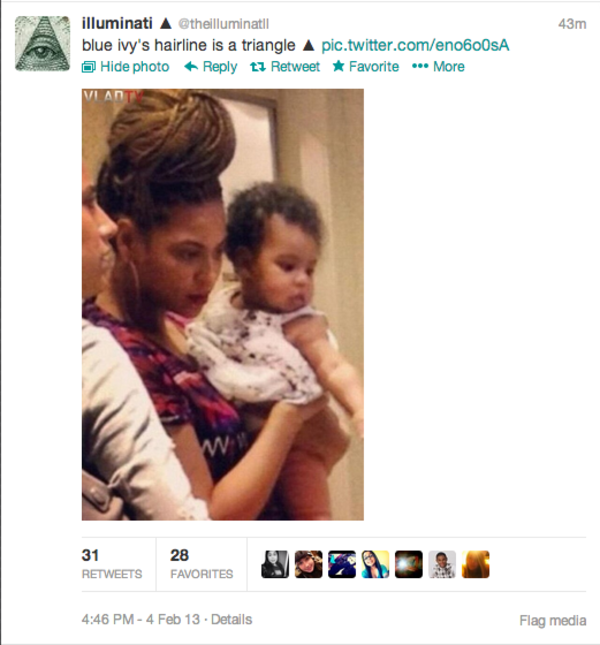Click the Reply arrow icon
This screenshot has width=600, height=645.
pyautogui.click(x=191, y=66)
